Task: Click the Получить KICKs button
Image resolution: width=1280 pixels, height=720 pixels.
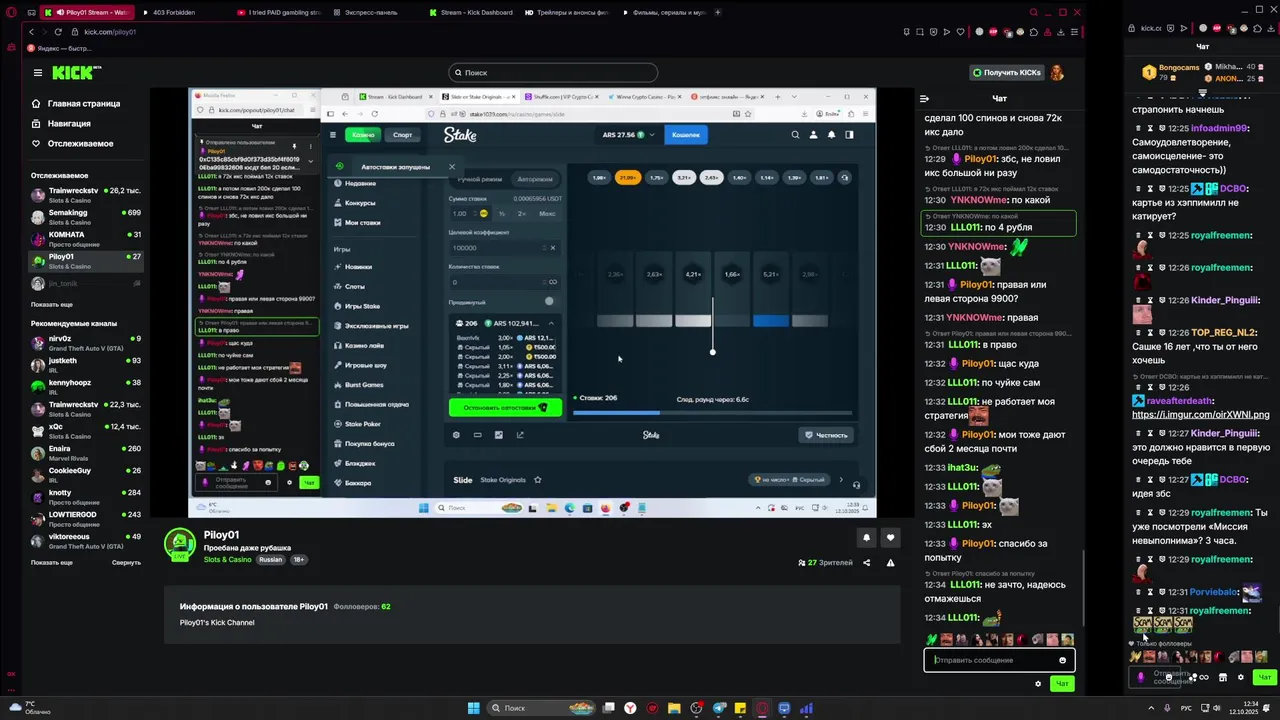Action: [x=1007, y=72]
